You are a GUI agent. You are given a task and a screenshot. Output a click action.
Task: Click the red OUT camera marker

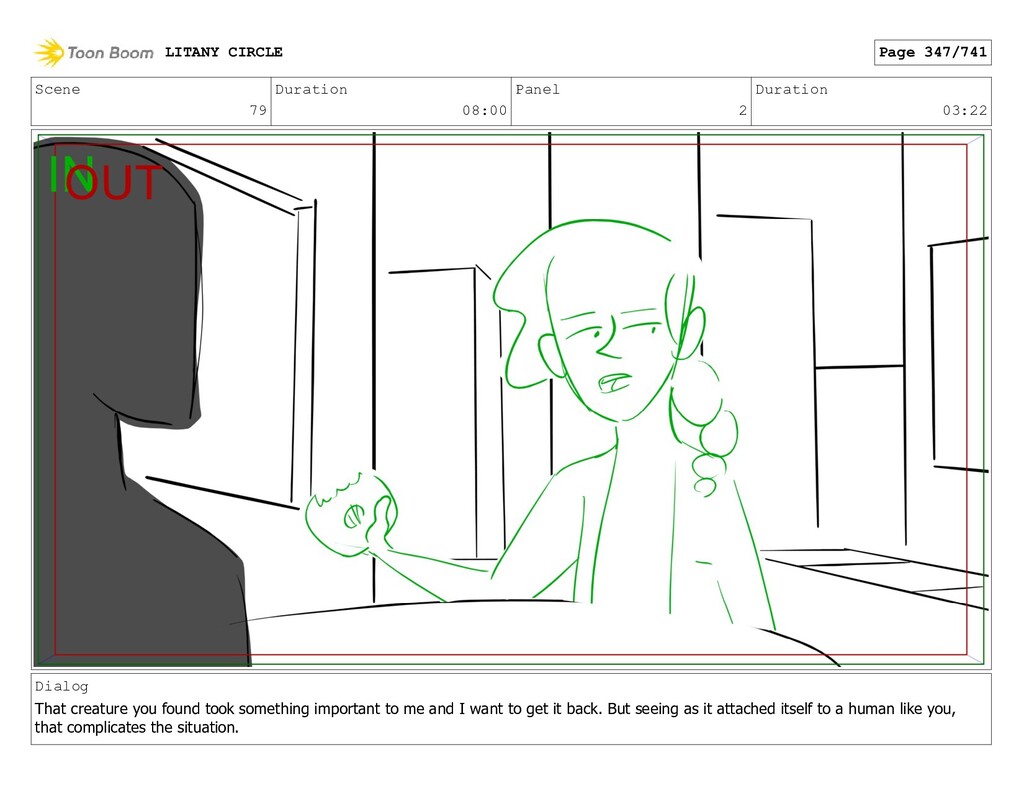tap(112, 183)
